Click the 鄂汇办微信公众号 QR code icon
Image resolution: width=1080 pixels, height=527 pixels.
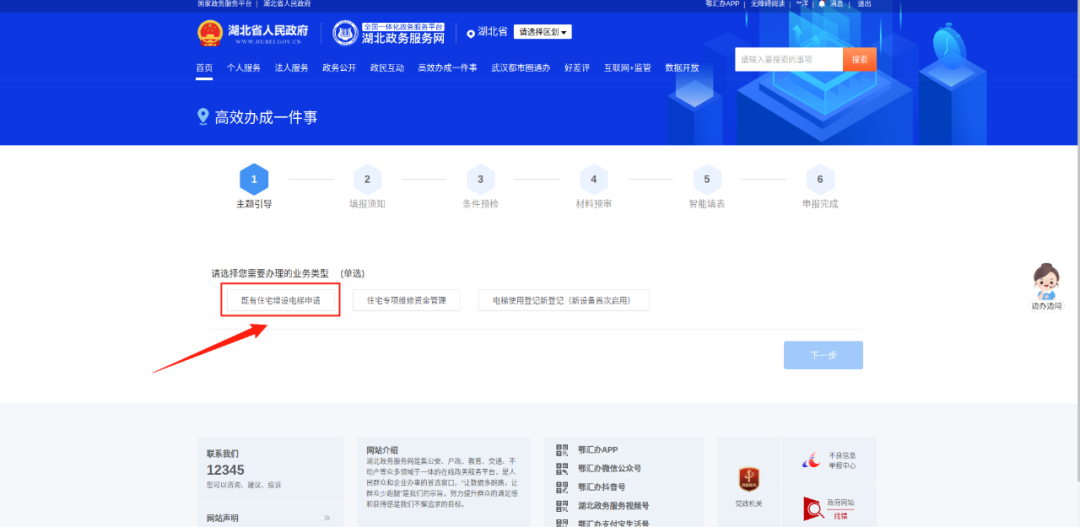pos(562,468)
